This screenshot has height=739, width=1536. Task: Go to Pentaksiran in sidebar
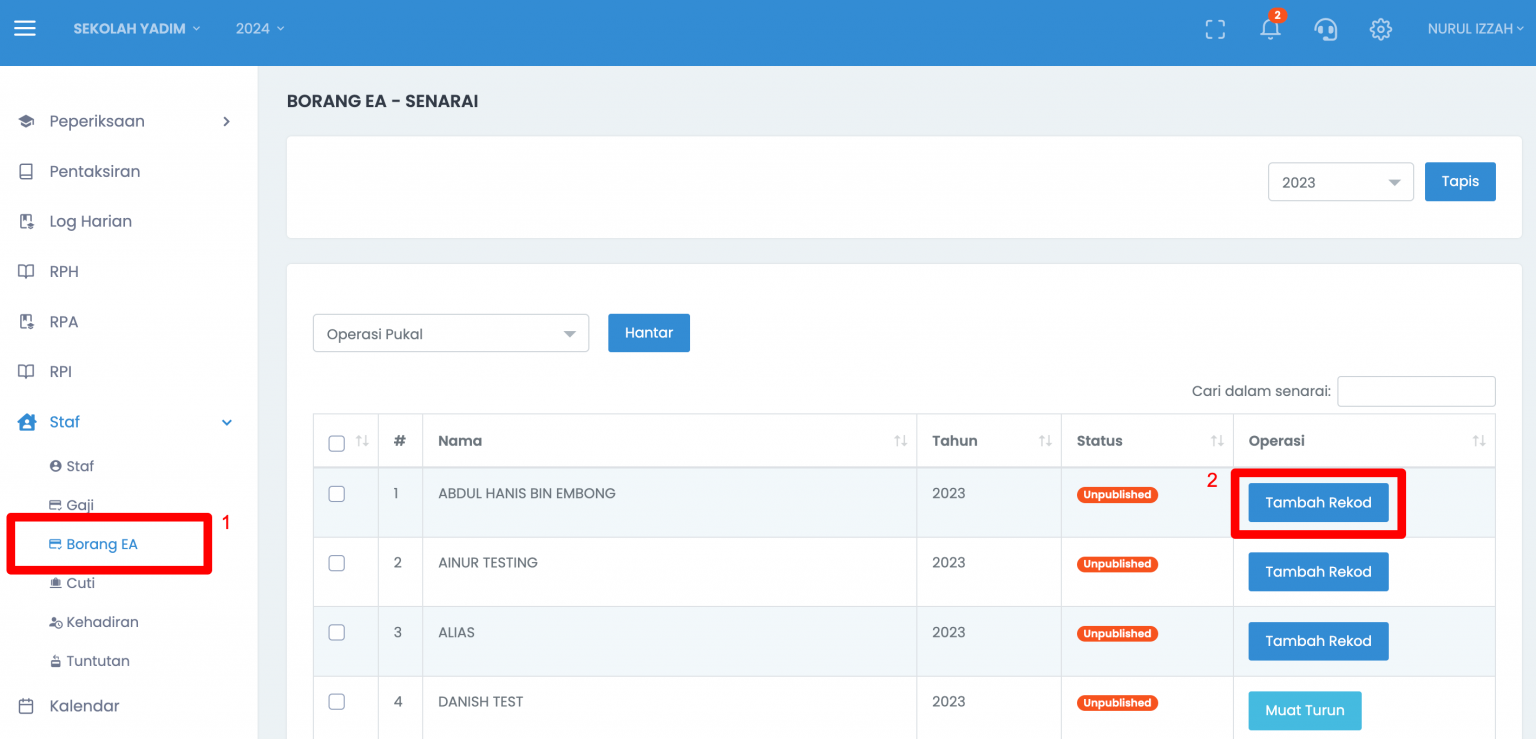click(94, 171)
